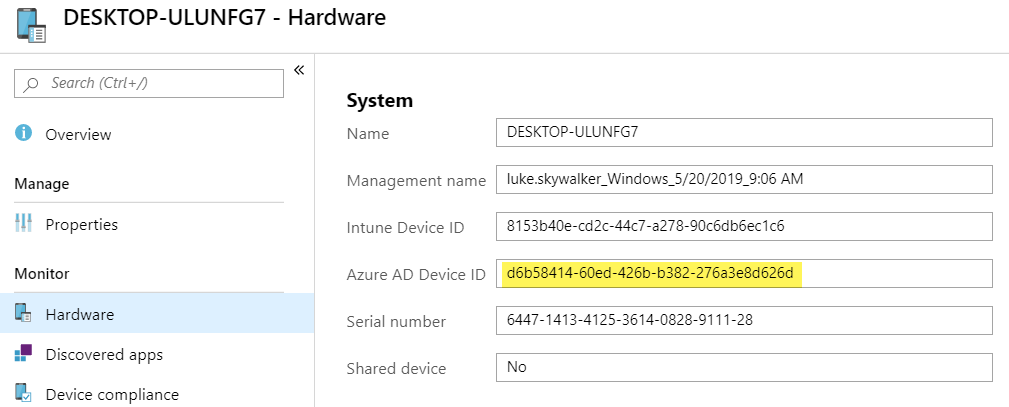The width and height of the screenshot is (1009, 407).
Task: Click the Name field showing DESKTOP-ULUNFG7
Action: pos(743,132)
